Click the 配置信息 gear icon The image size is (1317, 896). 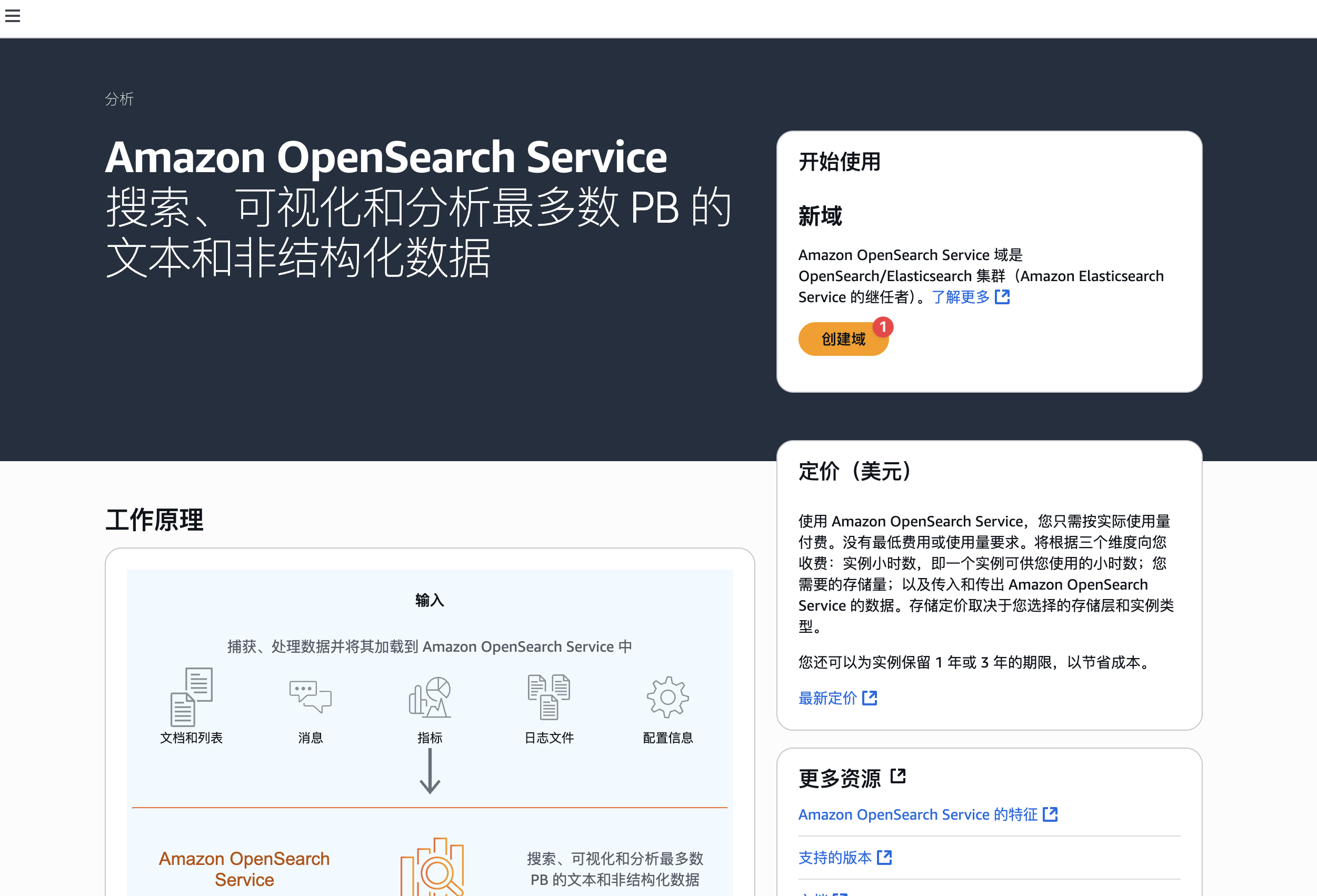[667, 697]
